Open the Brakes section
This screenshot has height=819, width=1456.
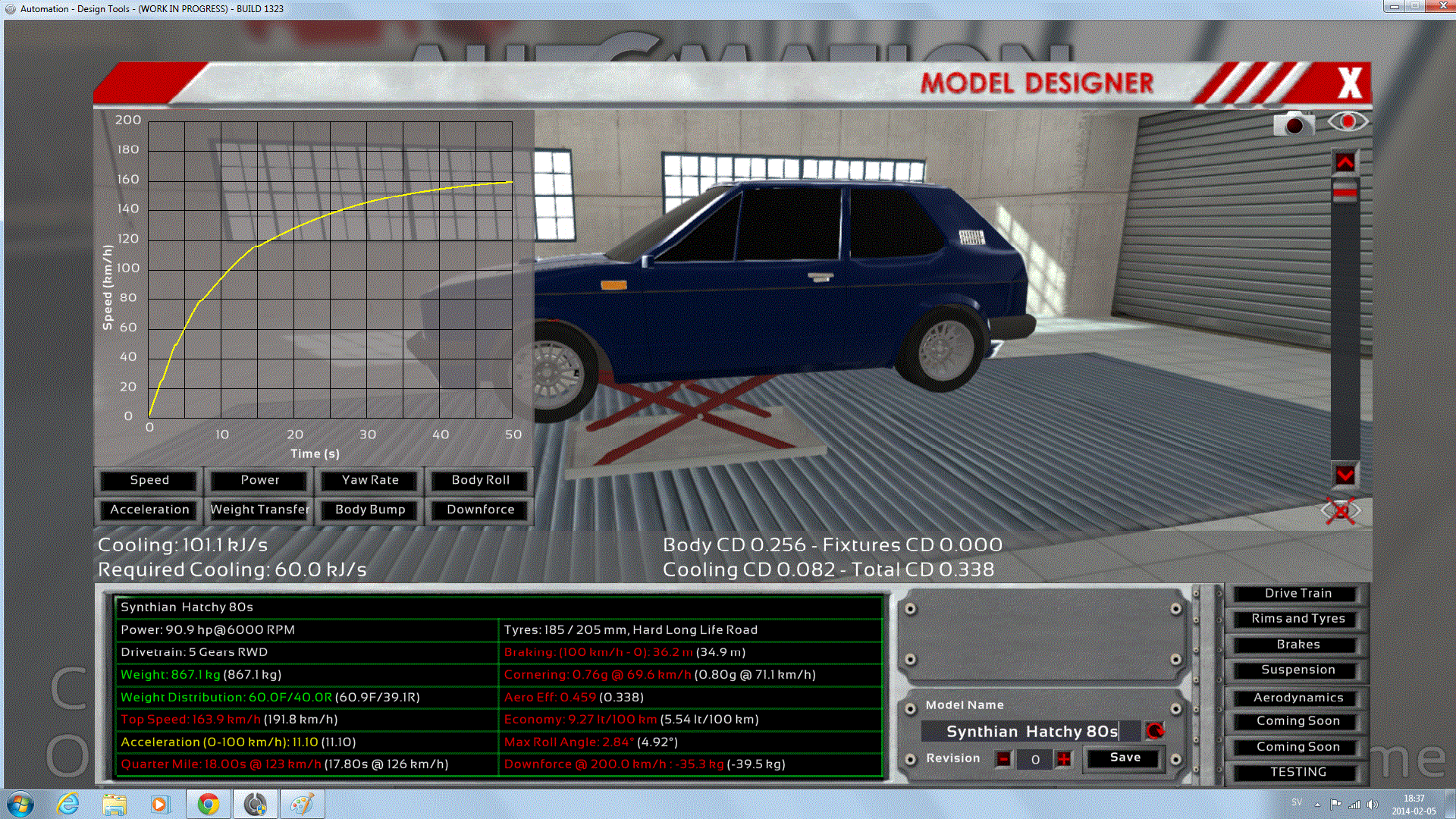[1298, 645]
